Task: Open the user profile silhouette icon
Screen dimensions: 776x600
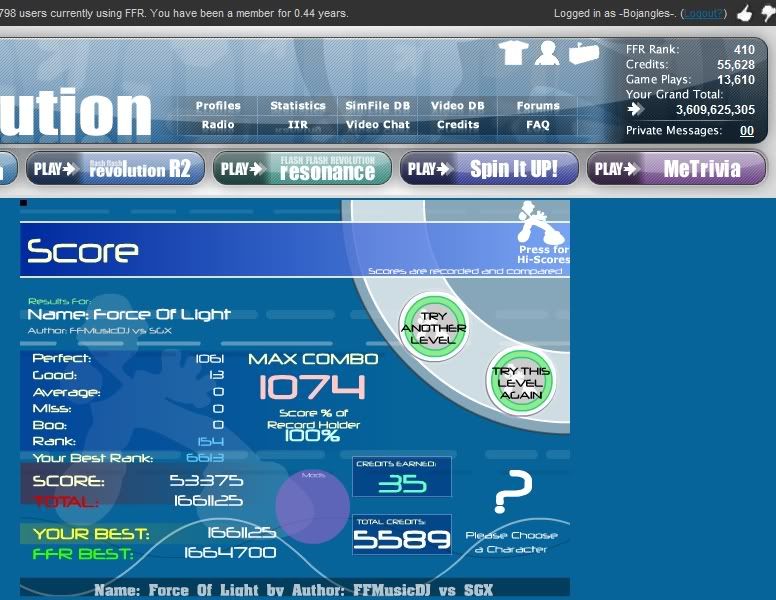Action: [546, 53]
